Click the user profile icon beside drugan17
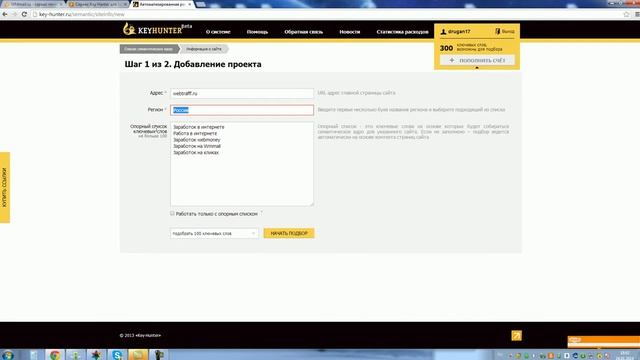Image resolution: width=640 pixels, height=360 pixels. [x=443, y=31]
